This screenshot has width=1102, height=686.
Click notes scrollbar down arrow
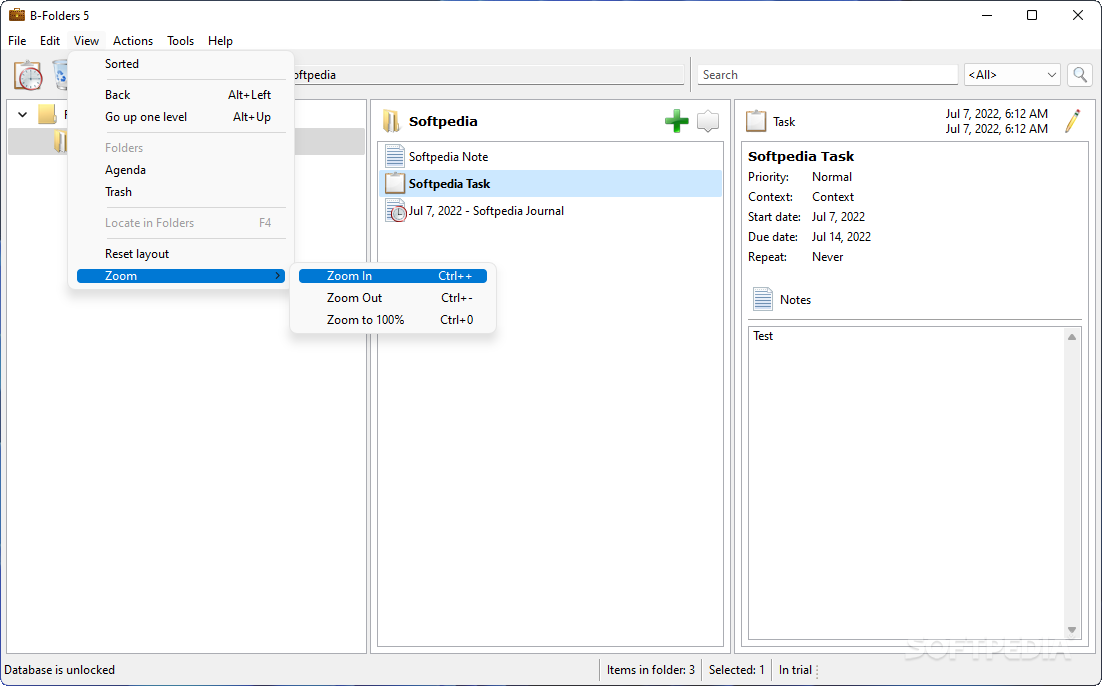pos(1072,630)
